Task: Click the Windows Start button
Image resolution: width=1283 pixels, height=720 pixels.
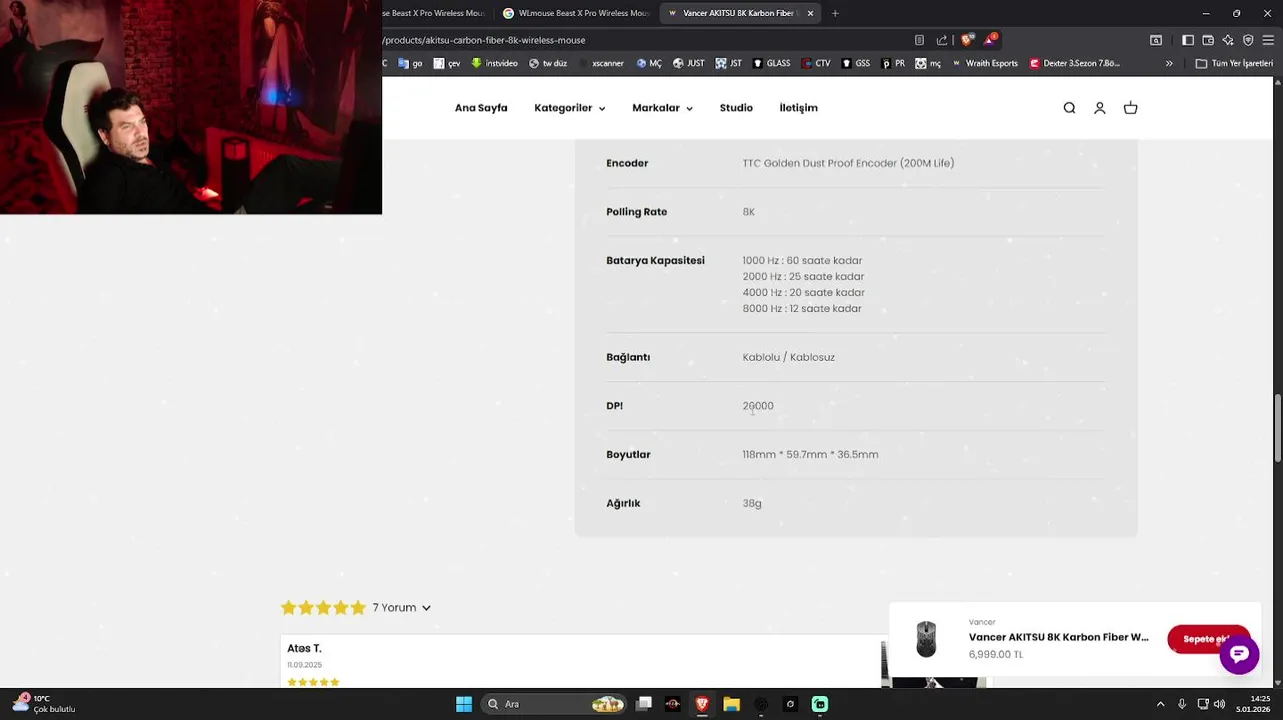Action: pos(464,704)
